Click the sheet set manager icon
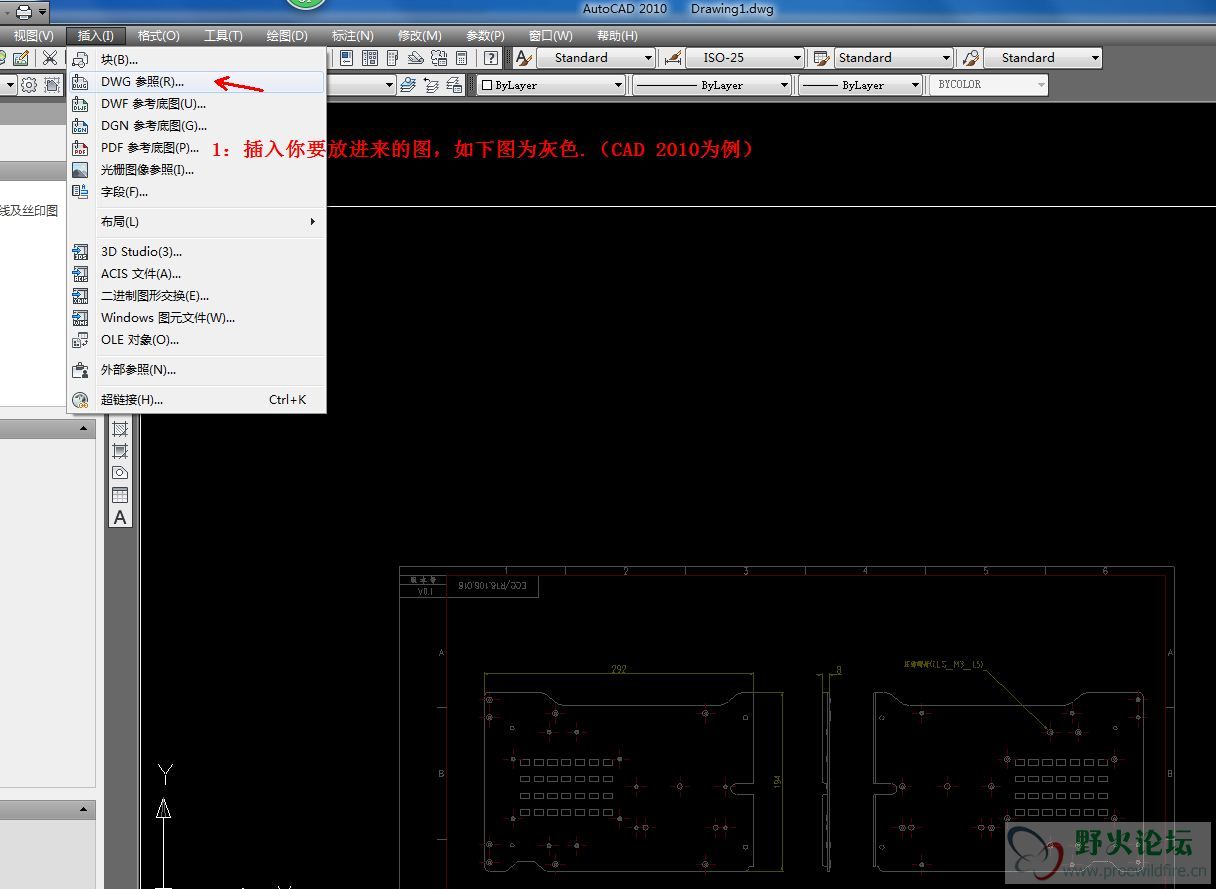The image size is (1216, 889). coord(416,58)
